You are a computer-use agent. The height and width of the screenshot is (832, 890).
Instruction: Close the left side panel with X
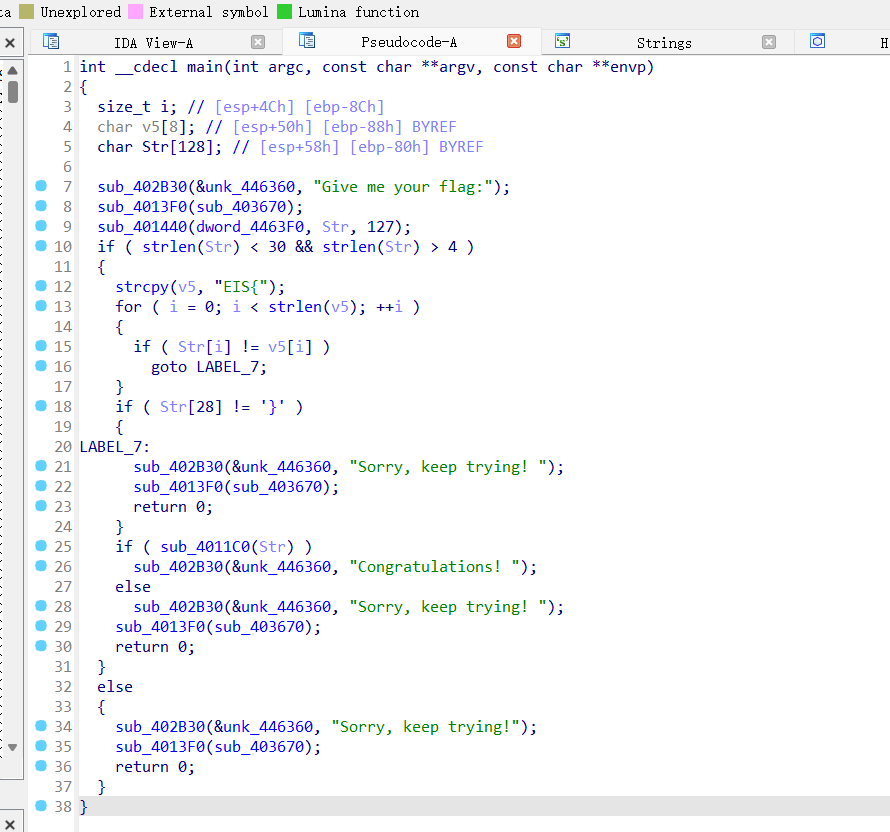click(x=10, y=43)
